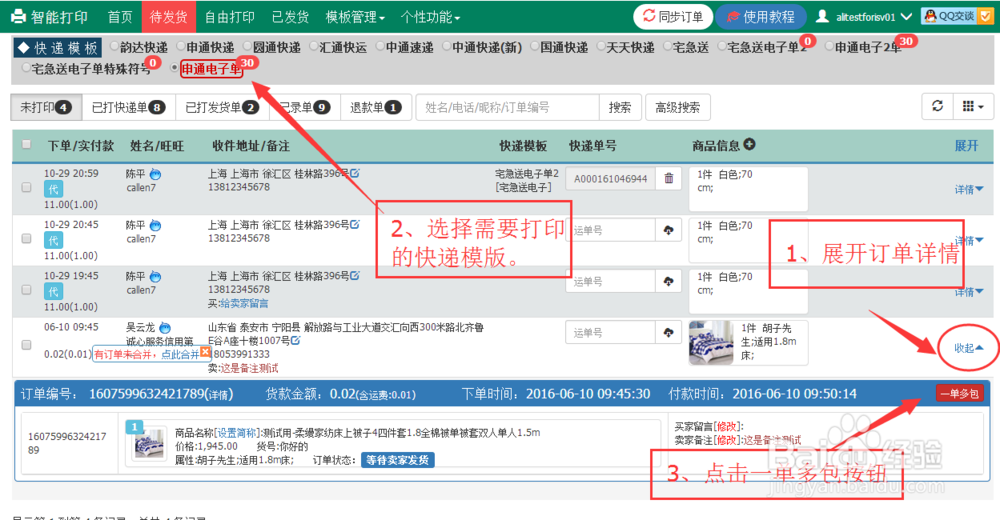Click plus icon beside 商品信息 header

(x=749, y=145)
